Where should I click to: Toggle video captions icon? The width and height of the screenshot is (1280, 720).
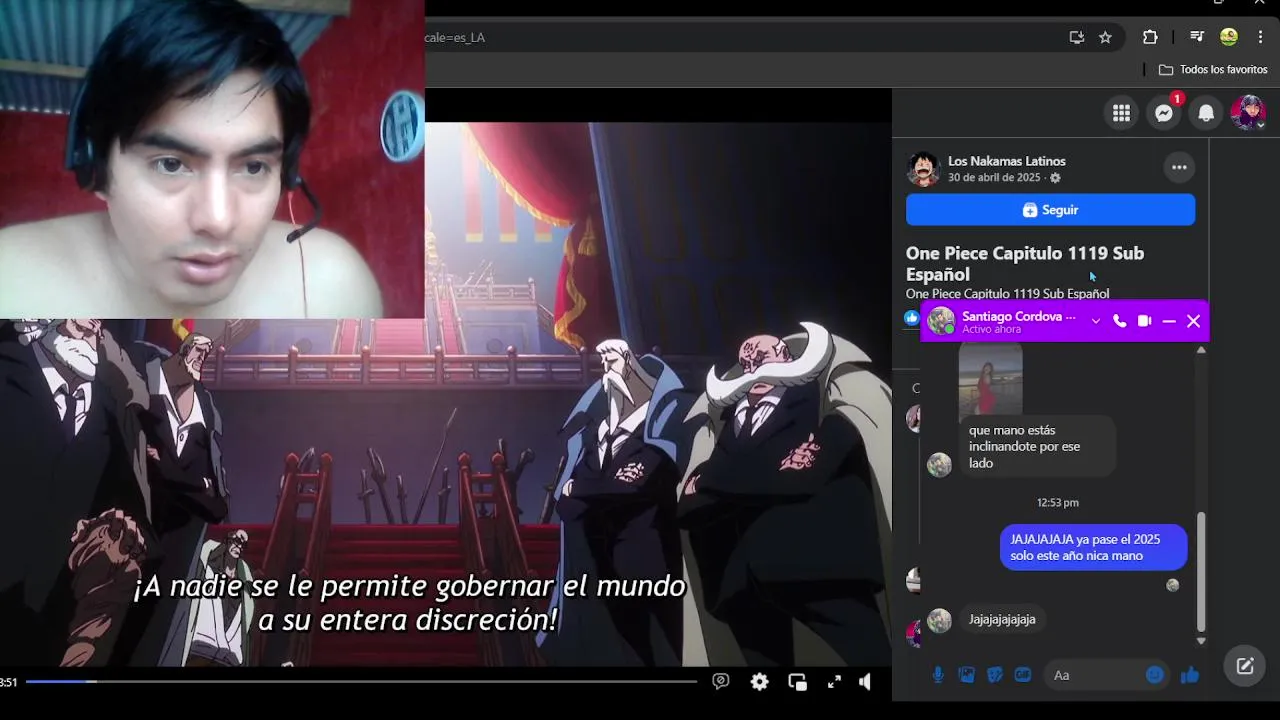point(721,682)
